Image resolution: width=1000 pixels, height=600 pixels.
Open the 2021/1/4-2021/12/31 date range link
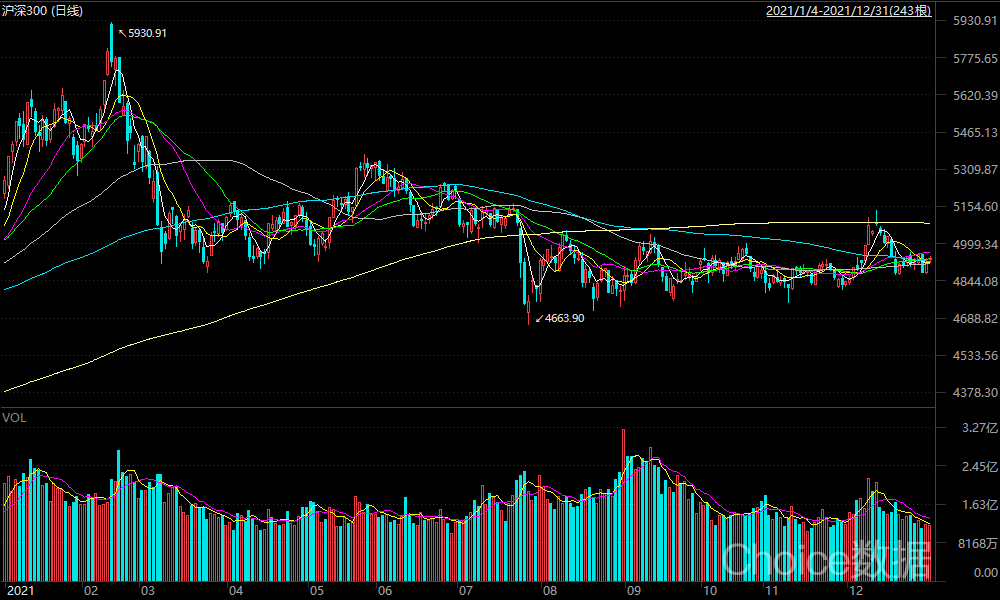tap(848, 11)
